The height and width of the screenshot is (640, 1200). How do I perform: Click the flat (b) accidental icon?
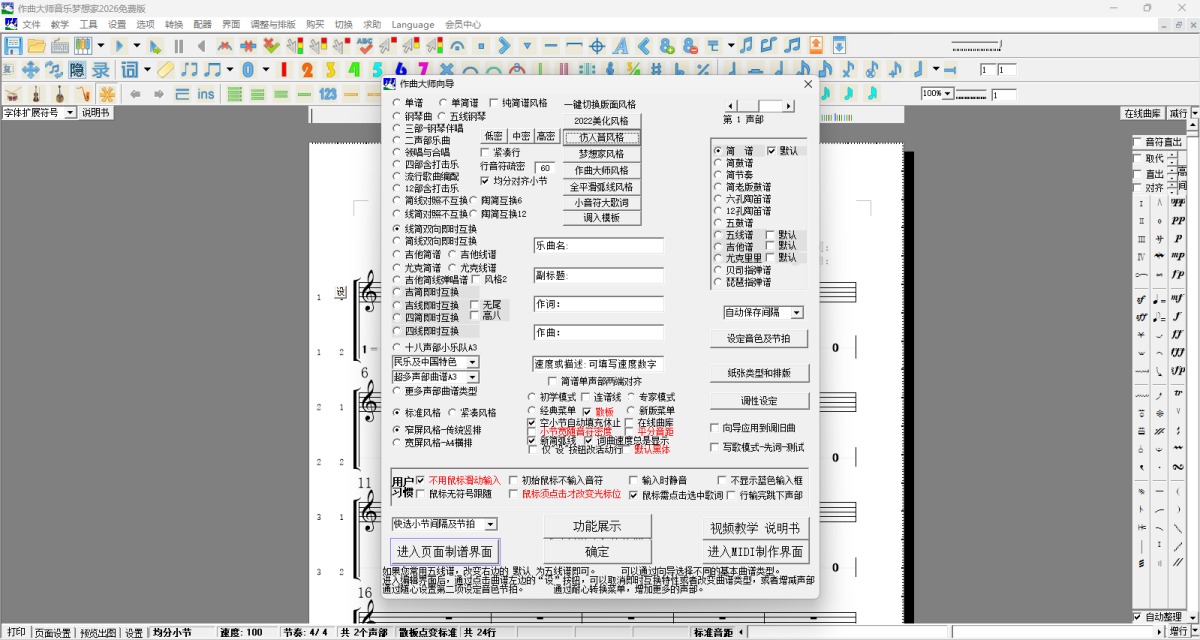pos(680,70)
